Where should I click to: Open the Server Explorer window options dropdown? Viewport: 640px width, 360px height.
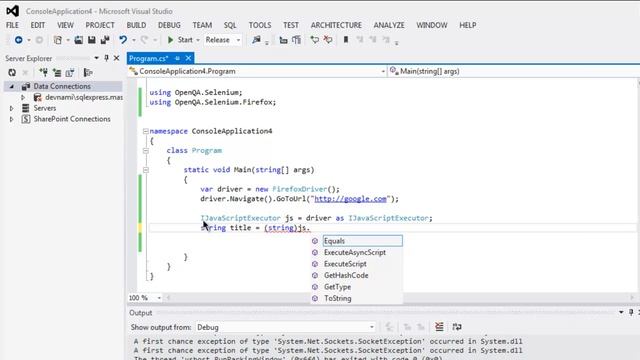(96, 58)
